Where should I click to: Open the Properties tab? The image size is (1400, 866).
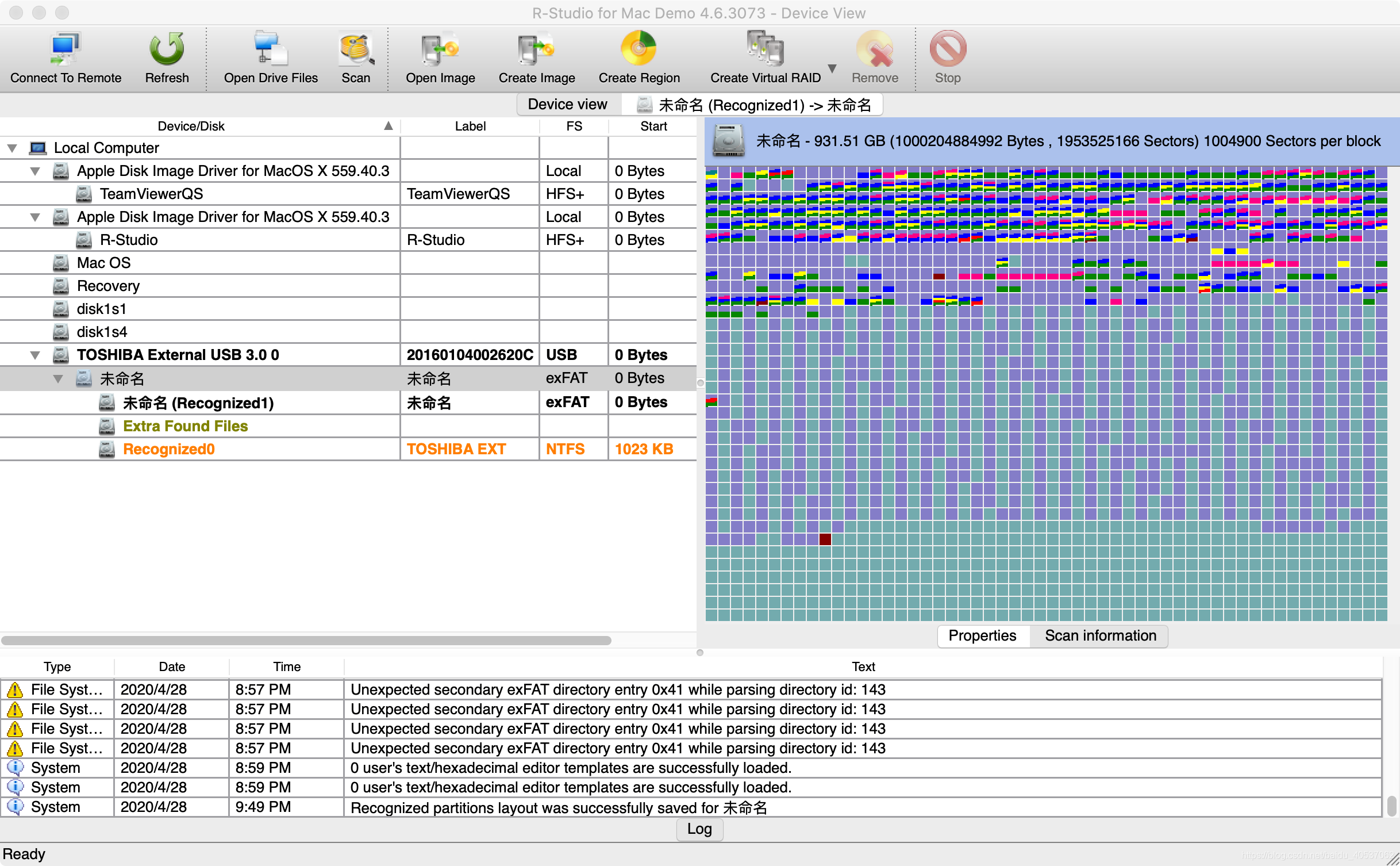982,635
